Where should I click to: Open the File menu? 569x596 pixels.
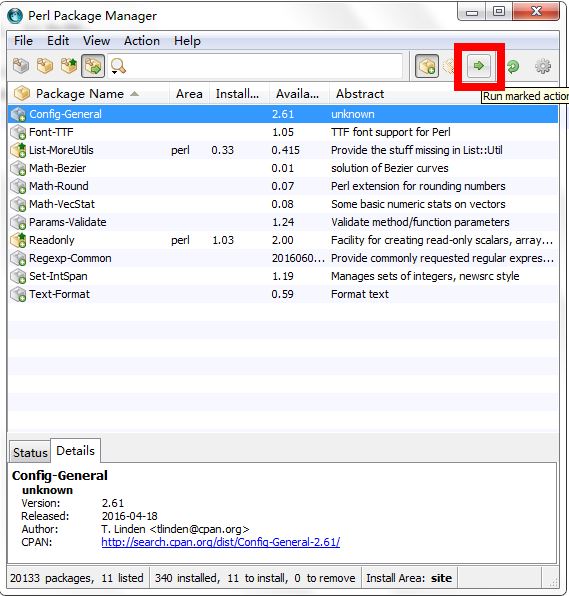pos(23,41)
